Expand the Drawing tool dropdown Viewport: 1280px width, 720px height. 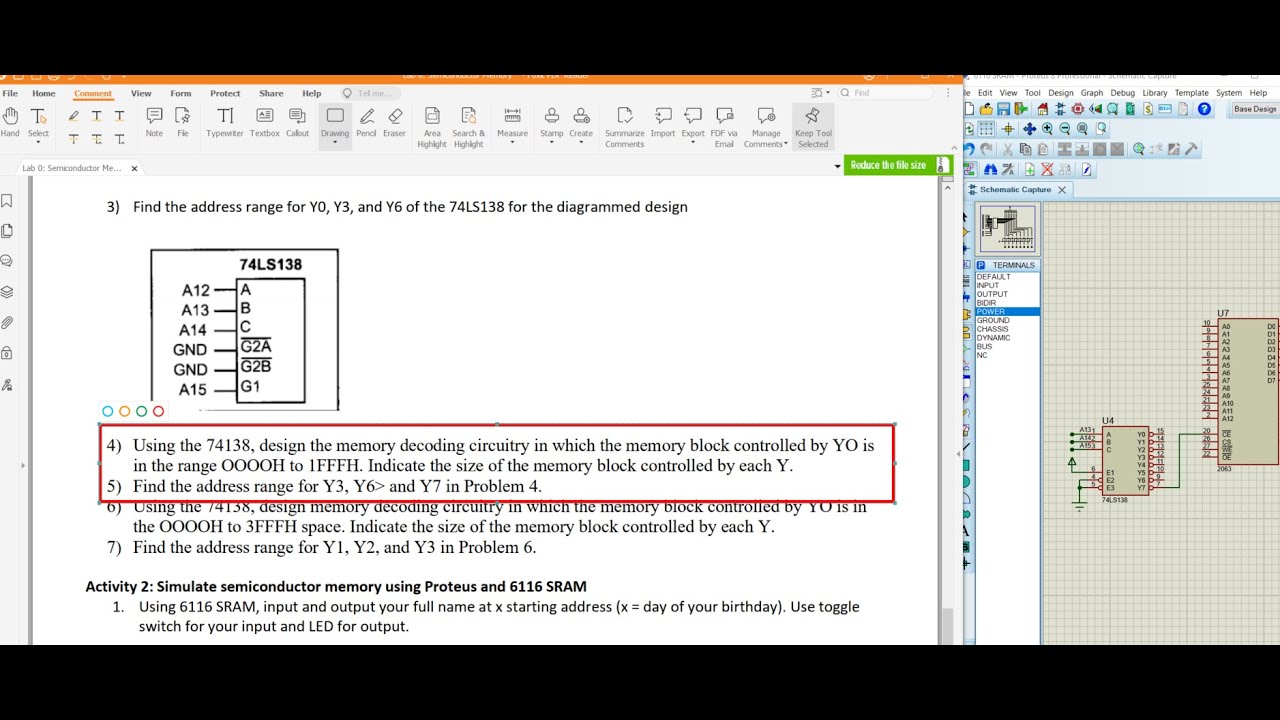click(x=335, y=142)
